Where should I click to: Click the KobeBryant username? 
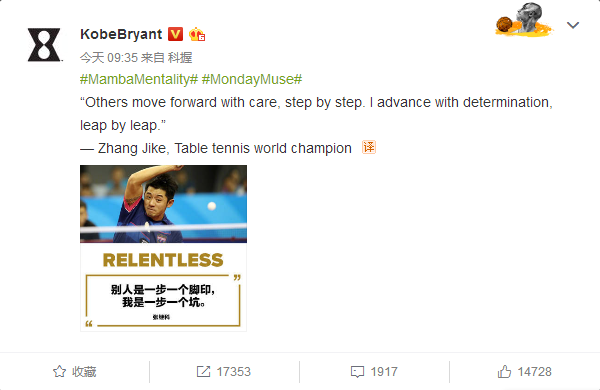(x=121, y=34)
